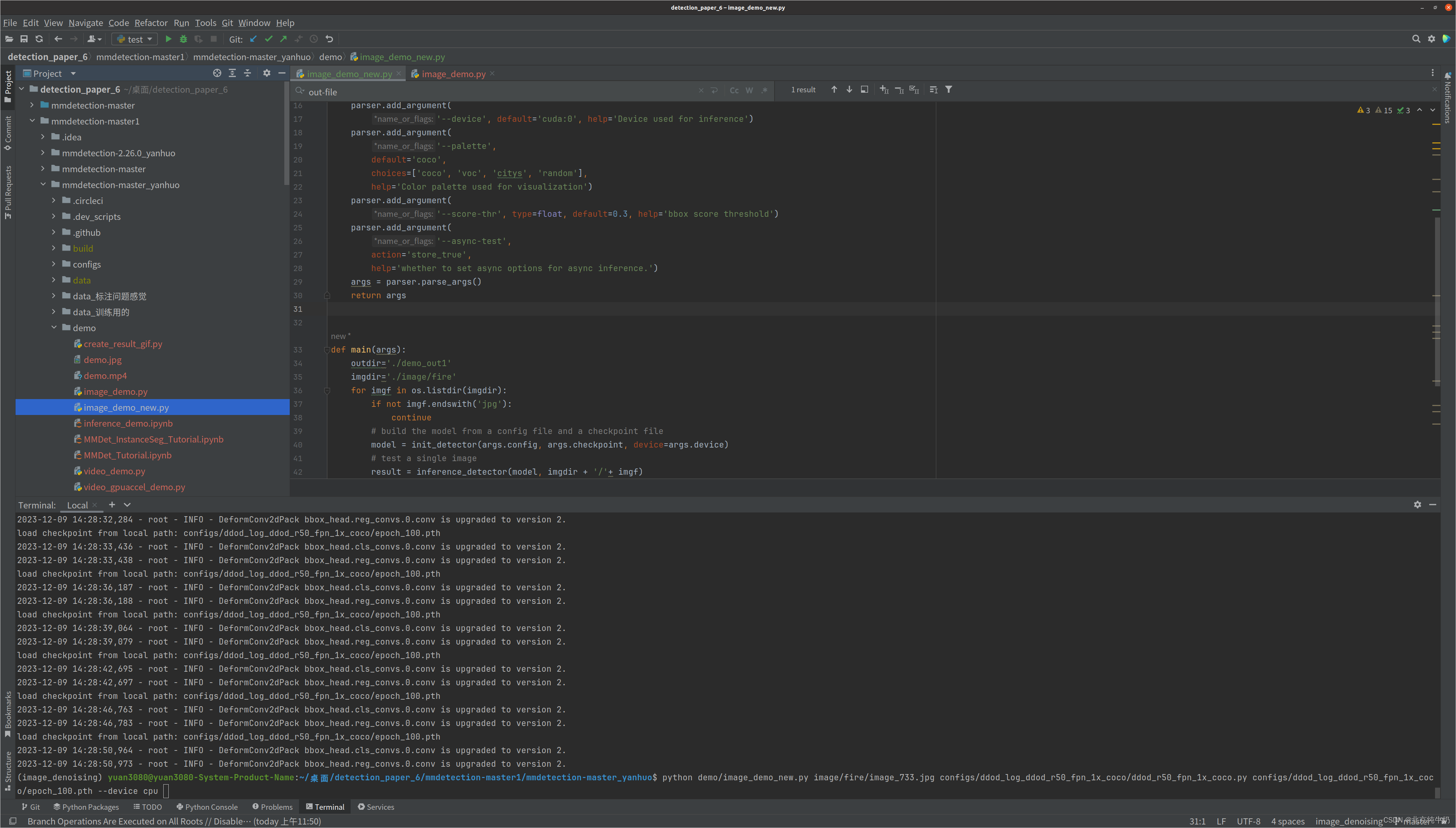
Task: Collapse mmdetection-master1 folder
Action: pyautogui.click(x=32, y=121)
